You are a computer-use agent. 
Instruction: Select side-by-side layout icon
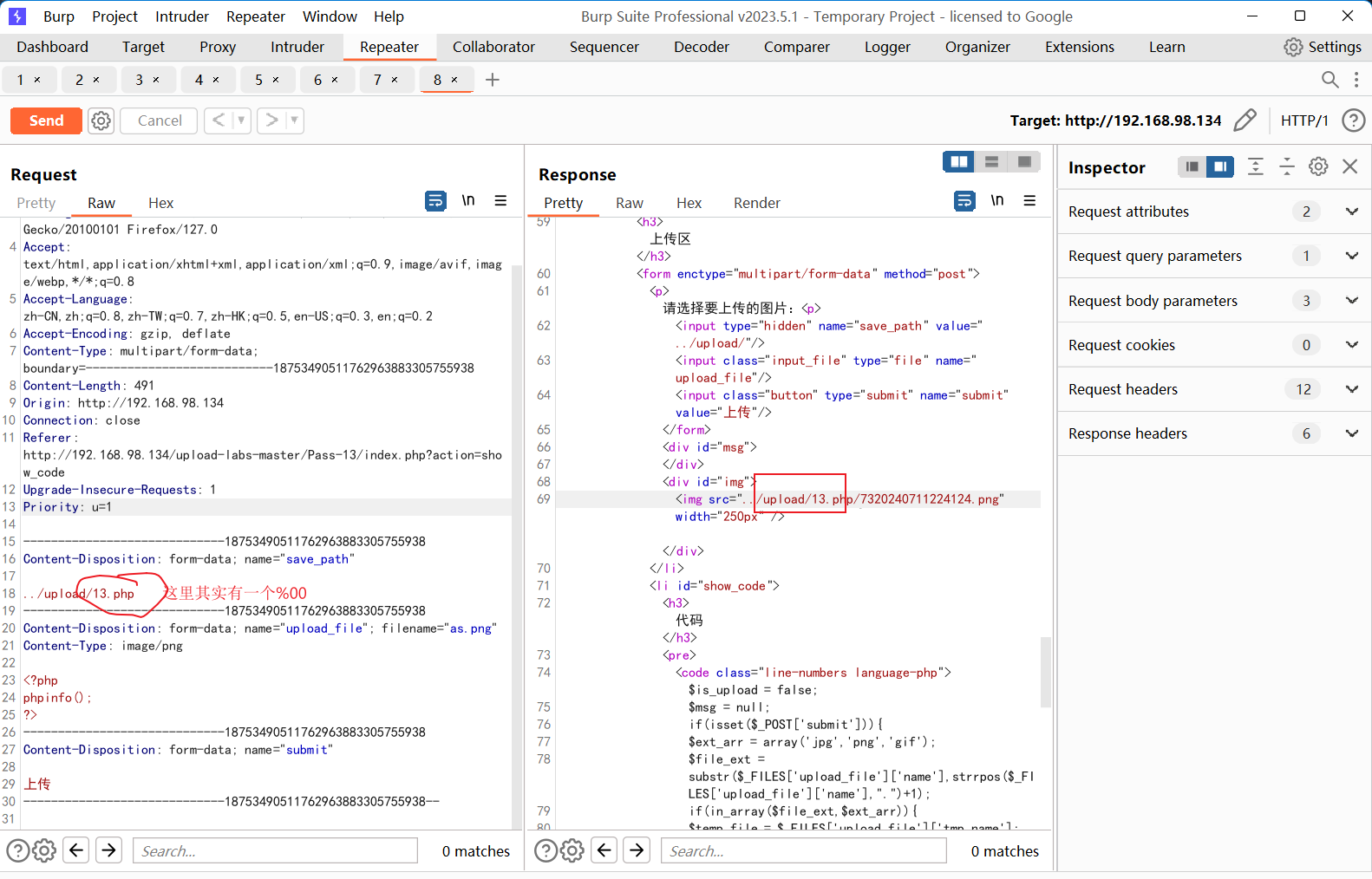959,161
